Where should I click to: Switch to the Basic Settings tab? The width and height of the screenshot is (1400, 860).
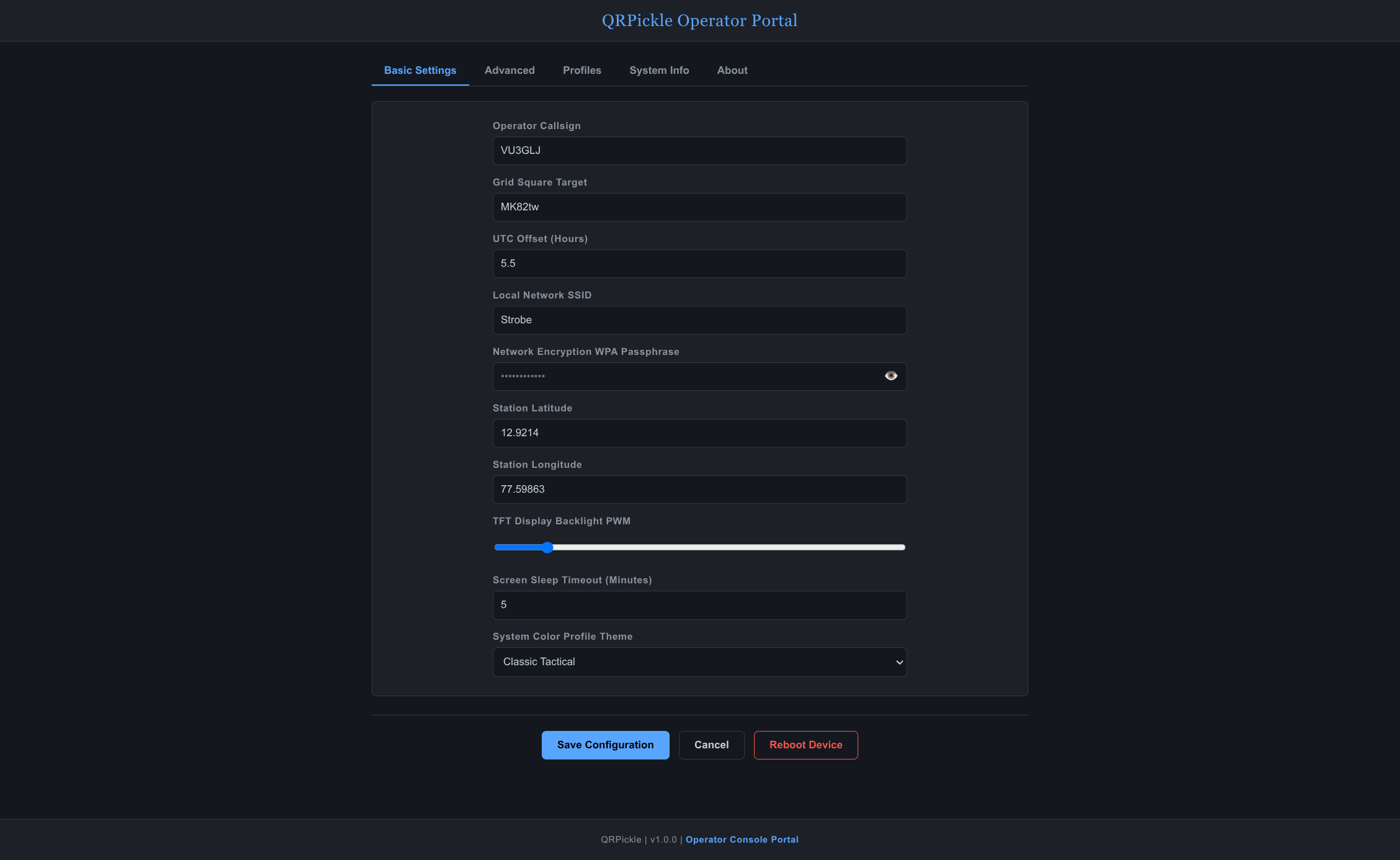(420, 70)
